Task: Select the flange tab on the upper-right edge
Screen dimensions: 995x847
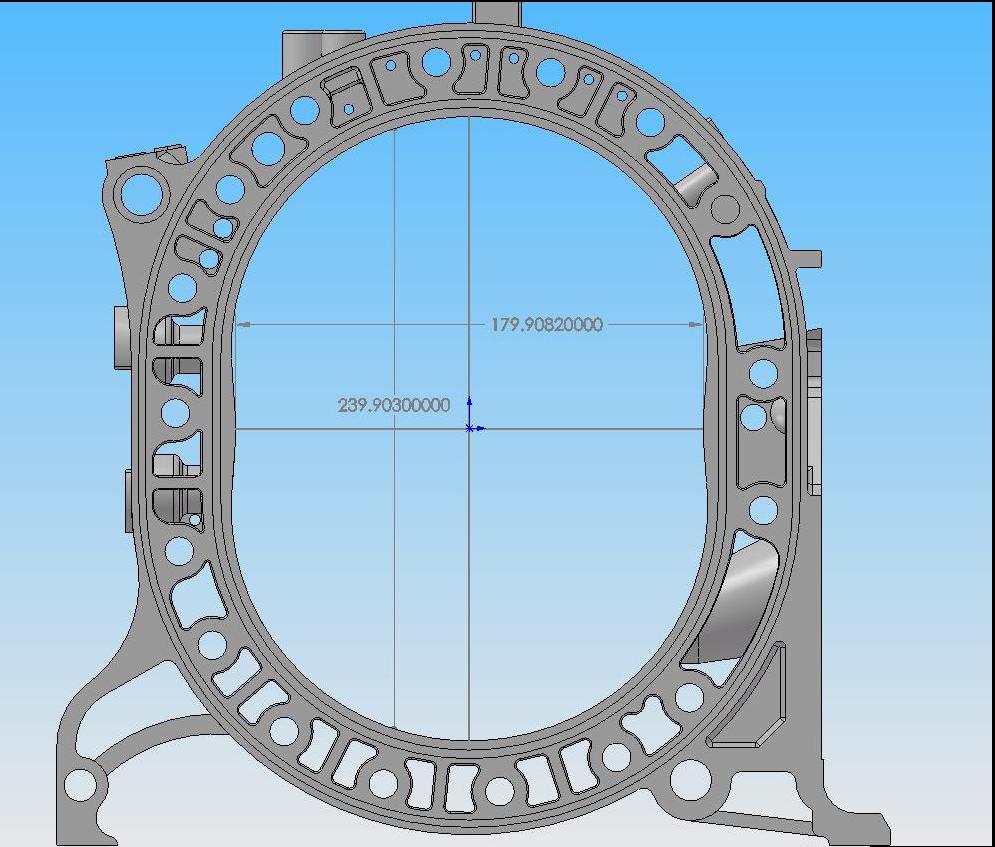Action: pos(808,258)
